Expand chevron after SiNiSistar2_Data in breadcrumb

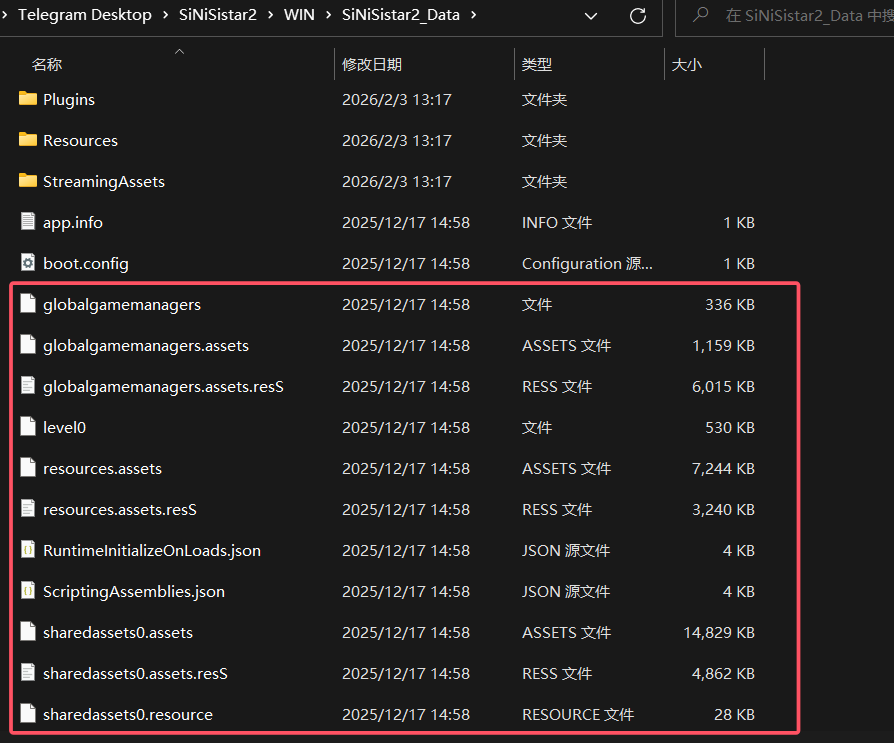point(473,15)
